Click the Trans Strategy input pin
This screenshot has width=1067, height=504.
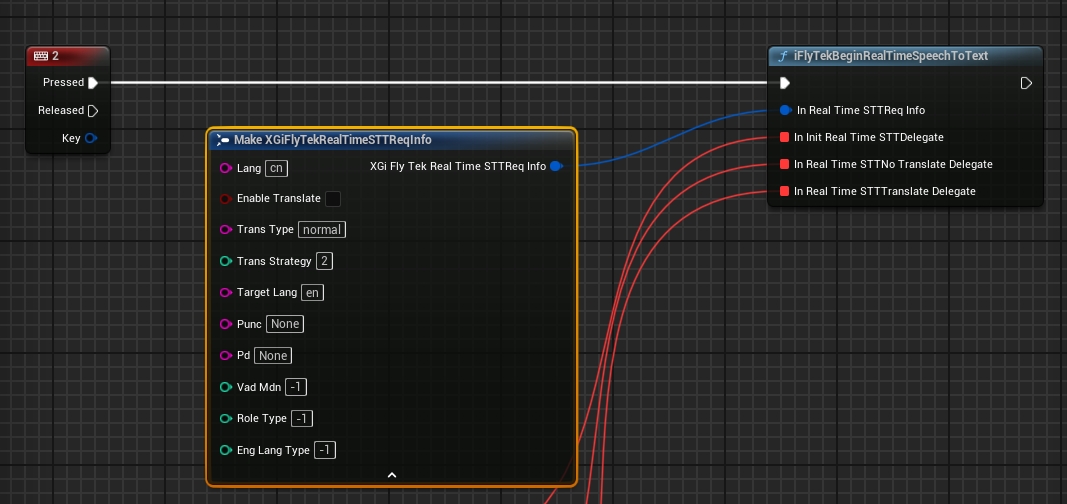tap(226, 261)
